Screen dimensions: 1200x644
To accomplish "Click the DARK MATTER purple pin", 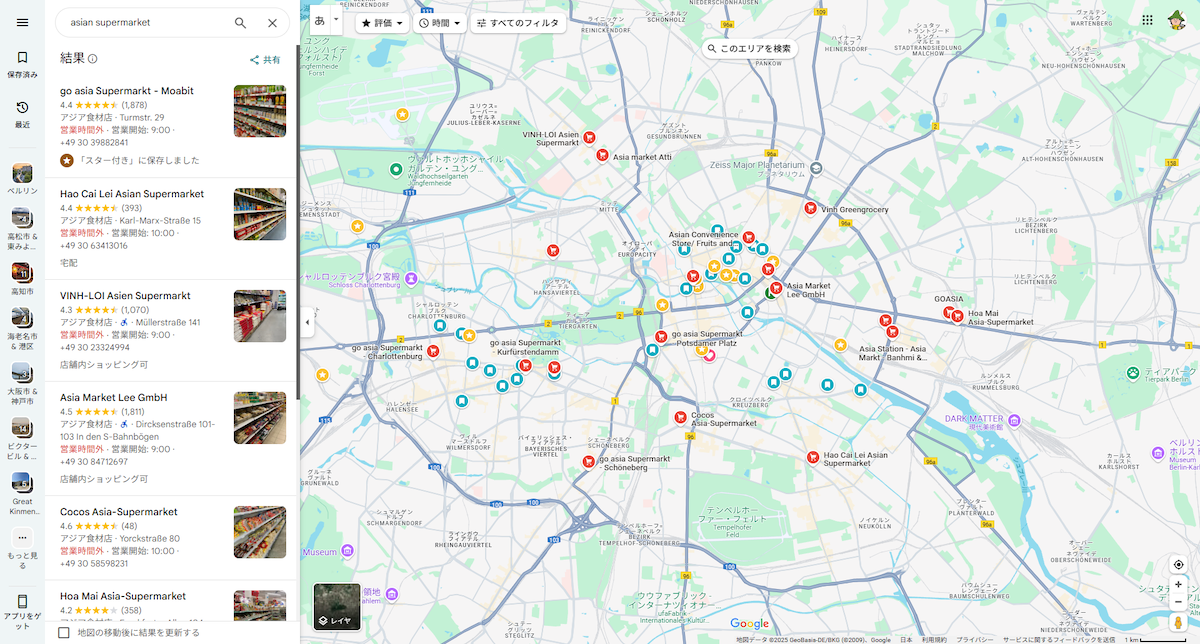I will coord(1015,420).
